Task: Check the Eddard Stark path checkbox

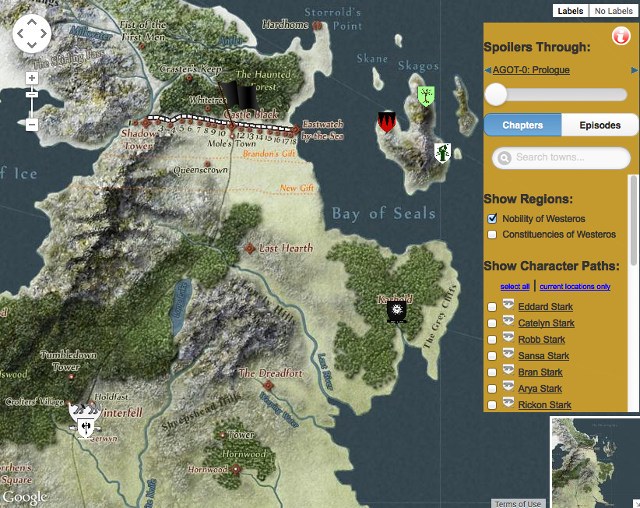Action: click(x=492, y=307)
